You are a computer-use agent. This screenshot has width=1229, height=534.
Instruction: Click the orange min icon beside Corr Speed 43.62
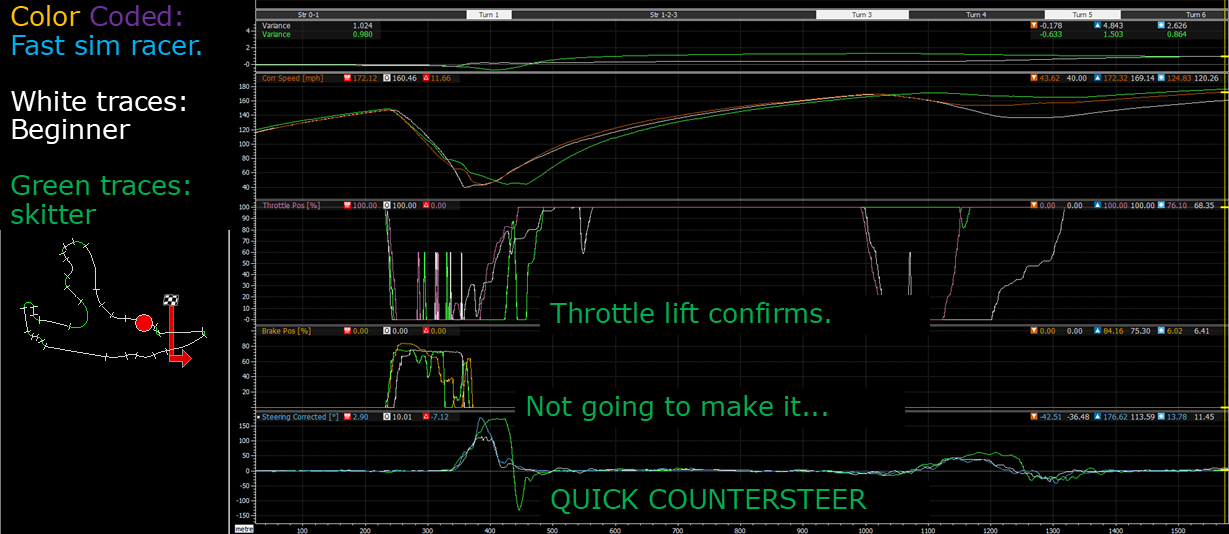pos(1035,78)
